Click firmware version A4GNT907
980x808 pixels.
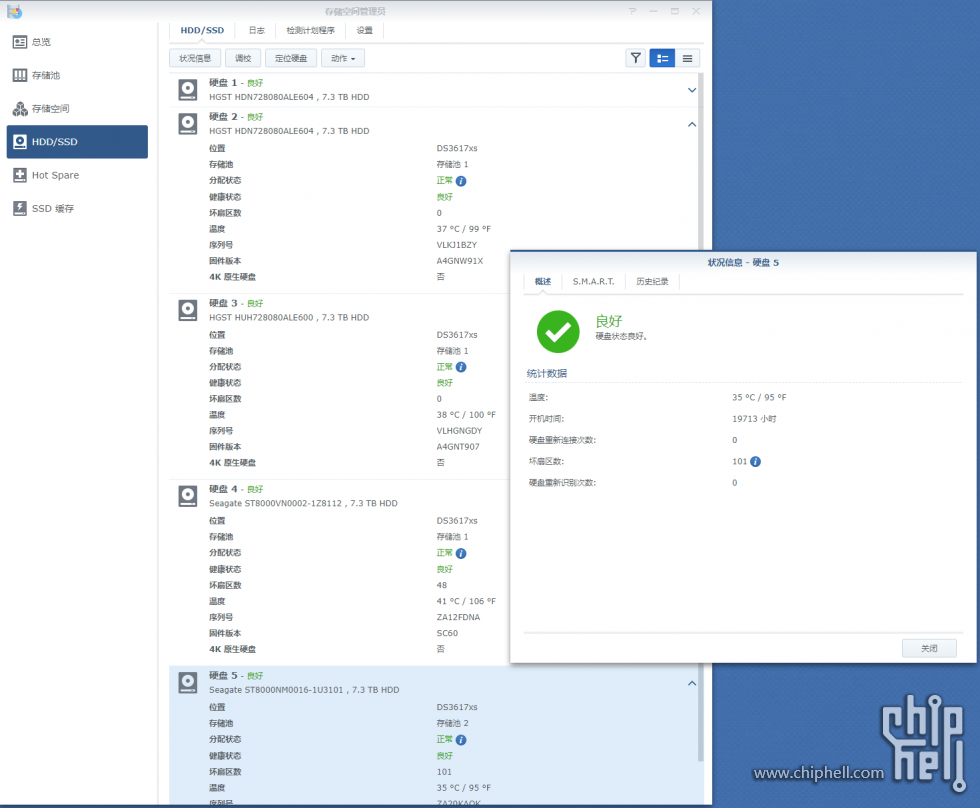point(458,447)
